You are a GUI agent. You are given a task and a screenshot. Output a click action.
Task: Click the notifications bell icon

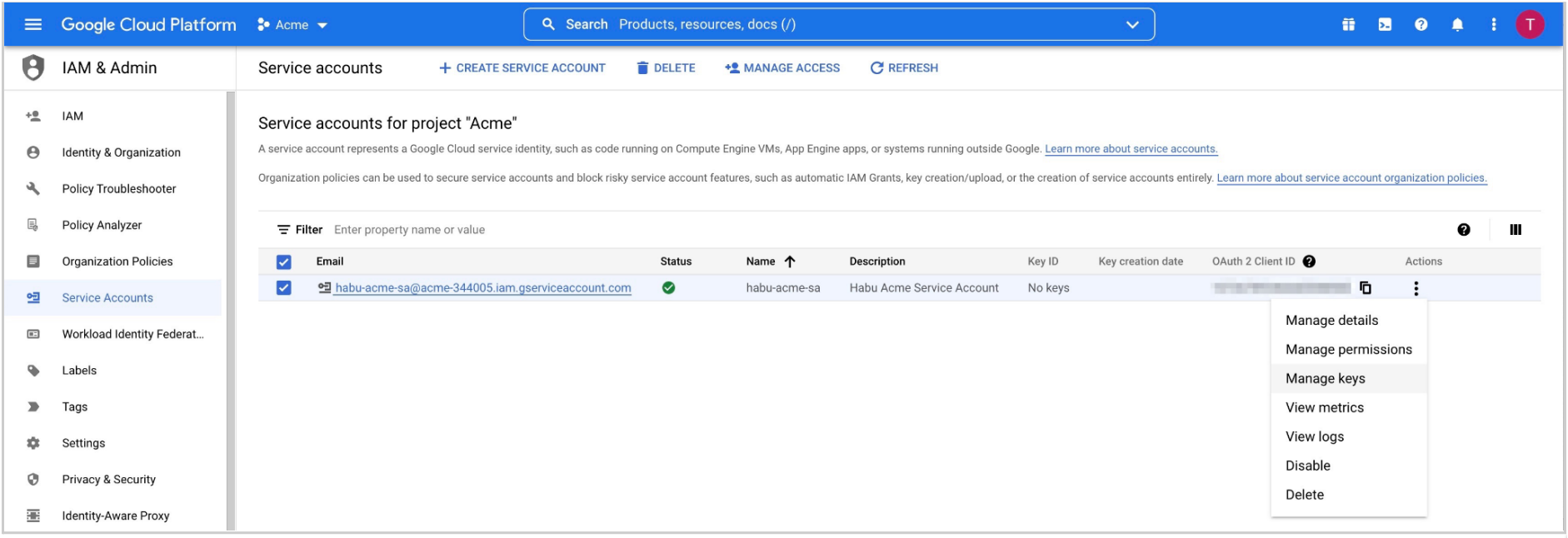tap(1457, 25)
